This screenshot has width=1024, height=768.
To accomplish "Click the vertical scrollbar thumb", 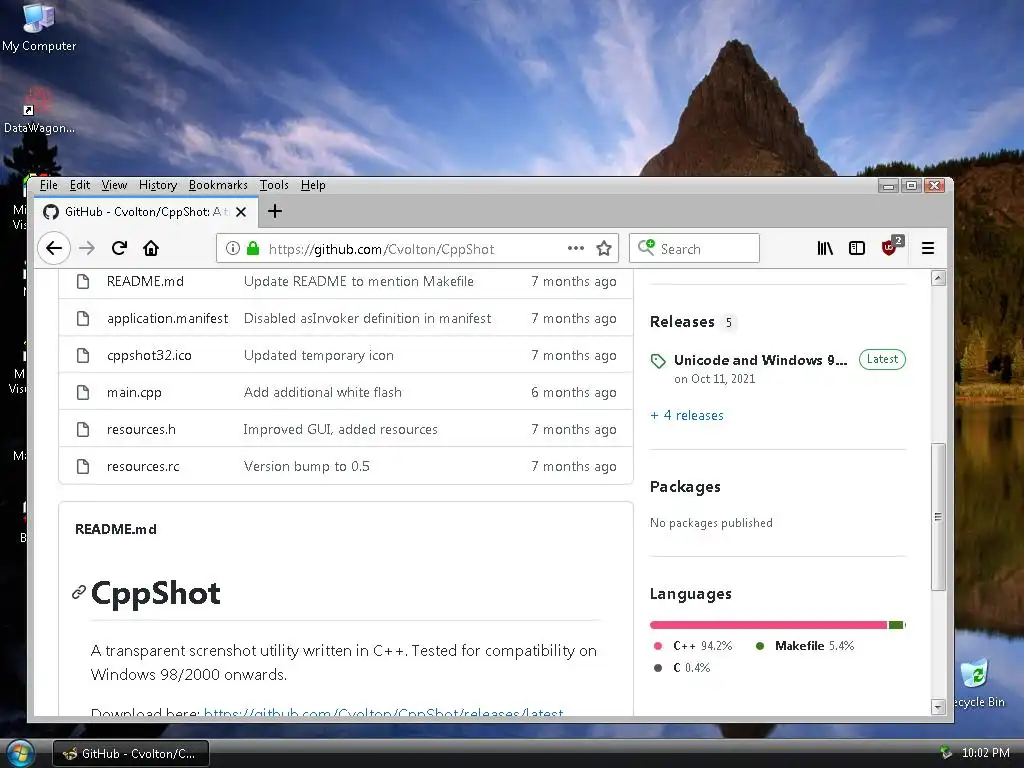I will (x=938, y=517).
